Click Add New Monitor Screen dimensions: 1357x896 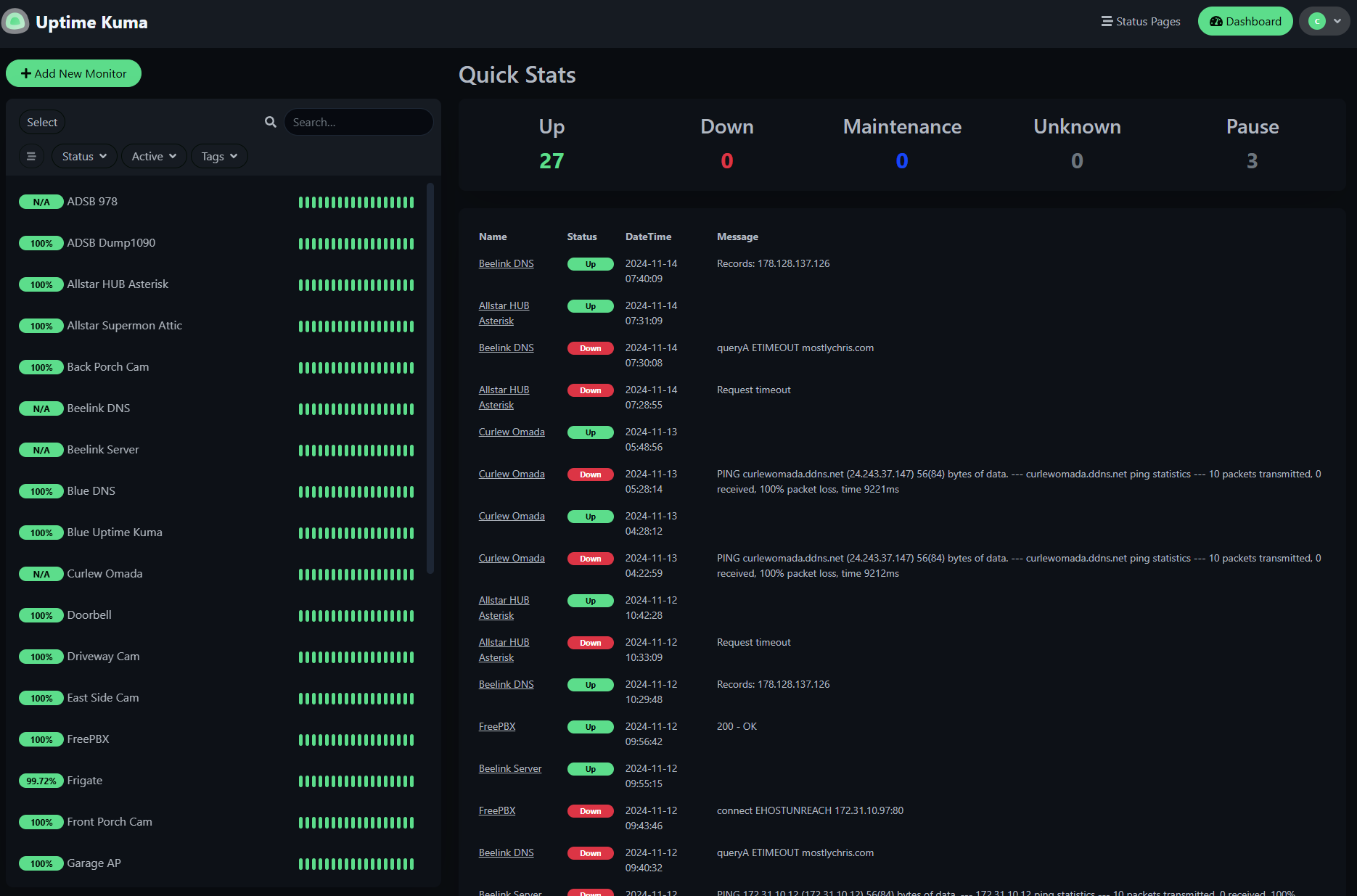(x=73, y=73)
